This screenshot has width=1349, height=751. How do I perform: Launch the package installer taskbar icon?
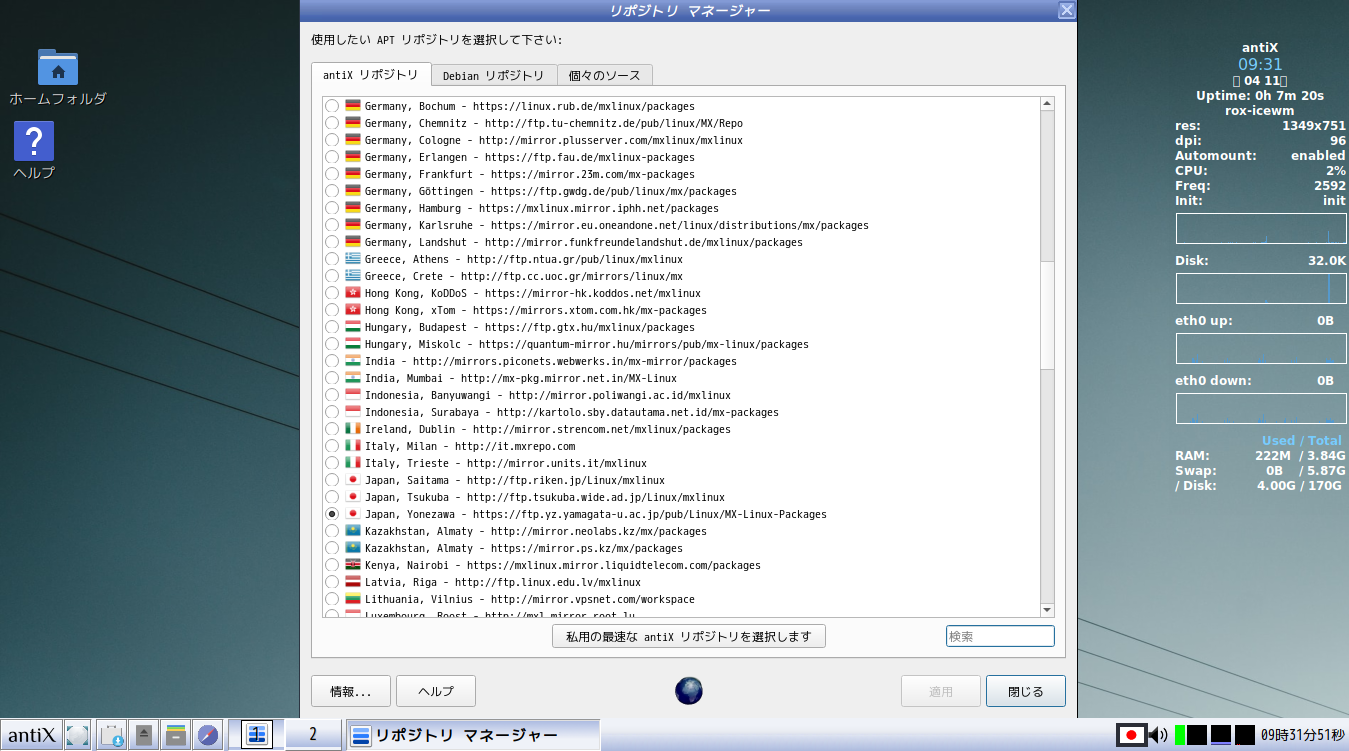(112, 735)
